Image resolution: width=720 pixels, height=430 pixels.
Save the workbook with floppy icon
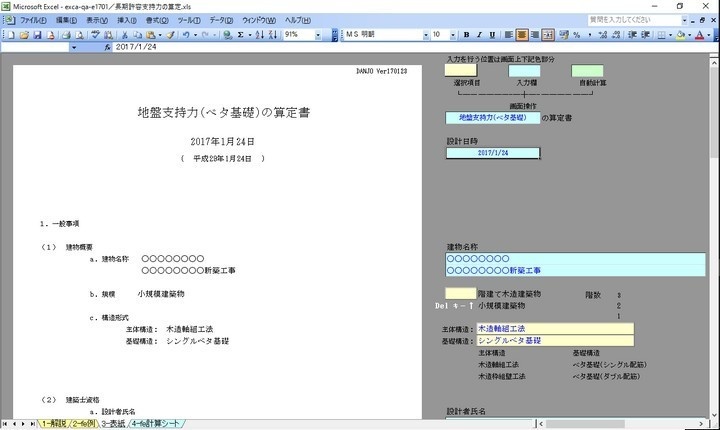click(37, 35)
